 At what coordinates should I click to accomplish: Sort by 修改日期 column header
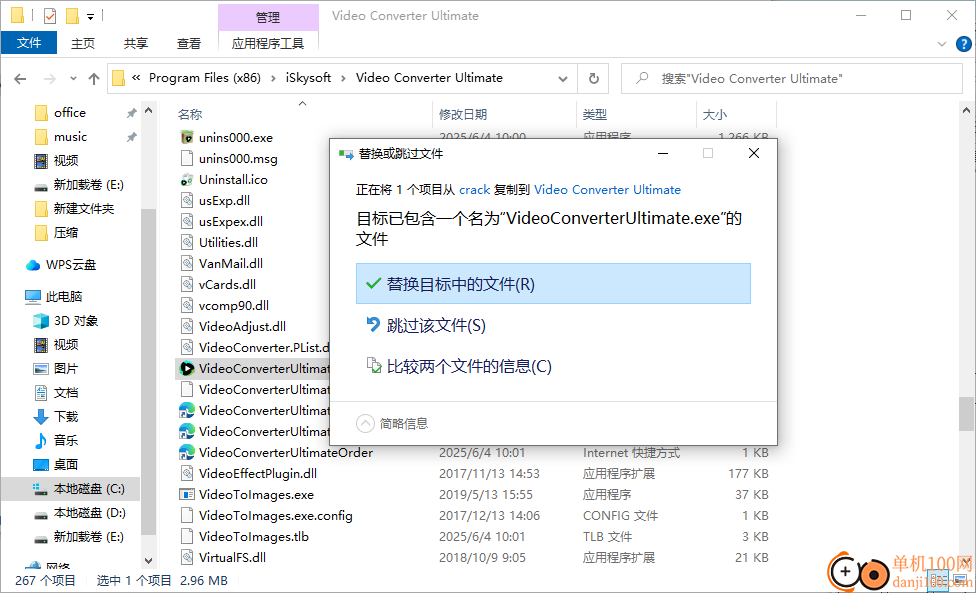point(462,114)
